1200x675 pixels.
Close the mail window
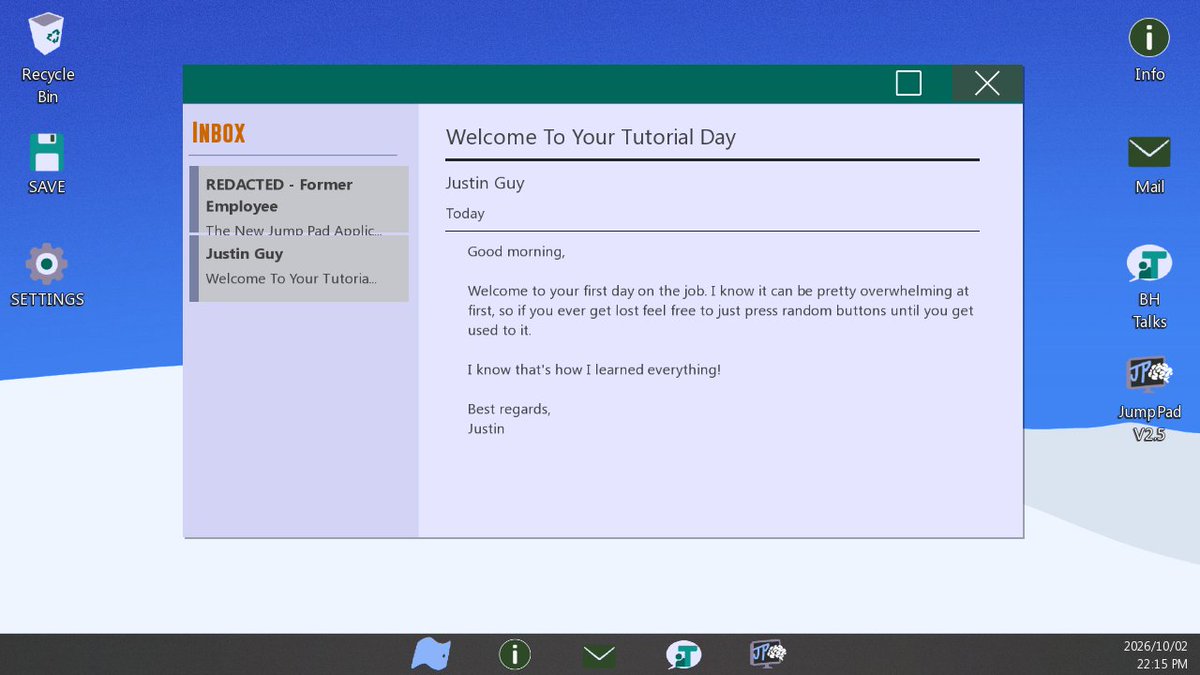click(x=987, y=84)
